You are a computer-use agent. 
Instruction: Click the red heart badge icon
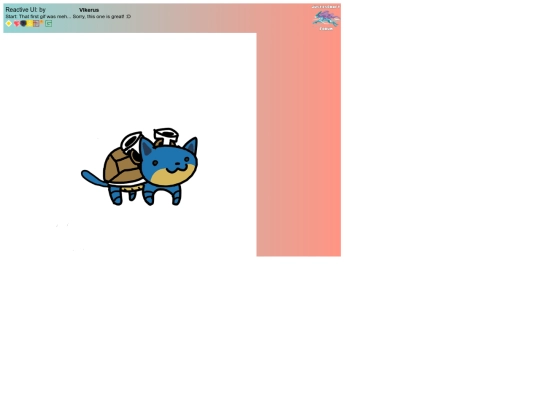[16, 23]
